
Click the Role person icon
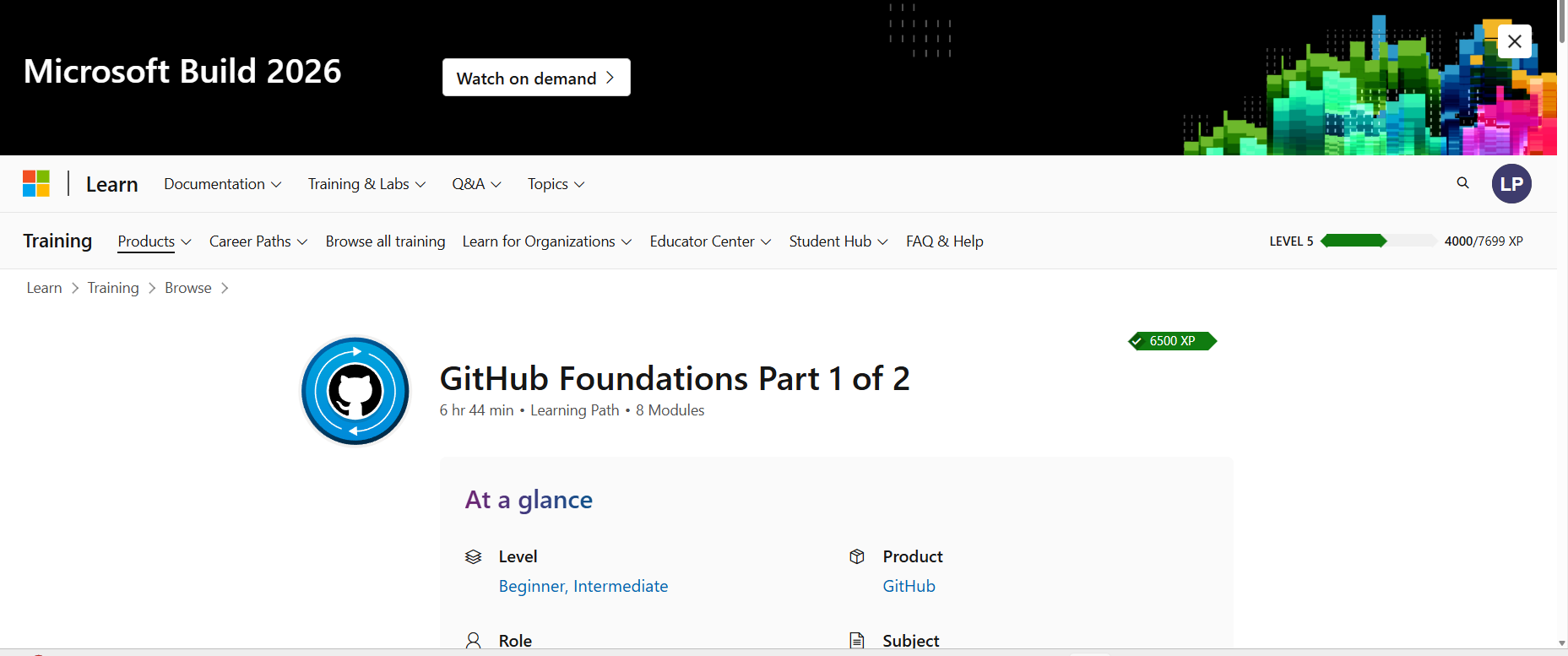click(x=474, y=641)
